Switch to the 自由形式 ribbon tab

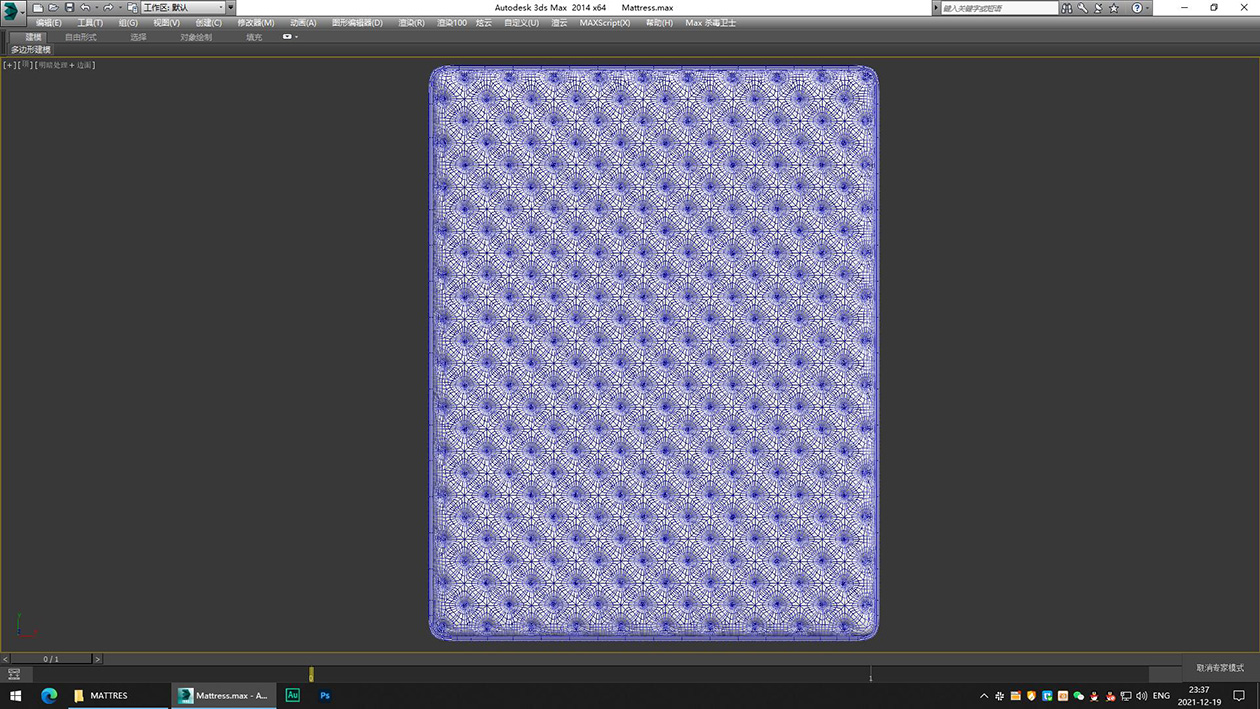(x=81, y=37)
